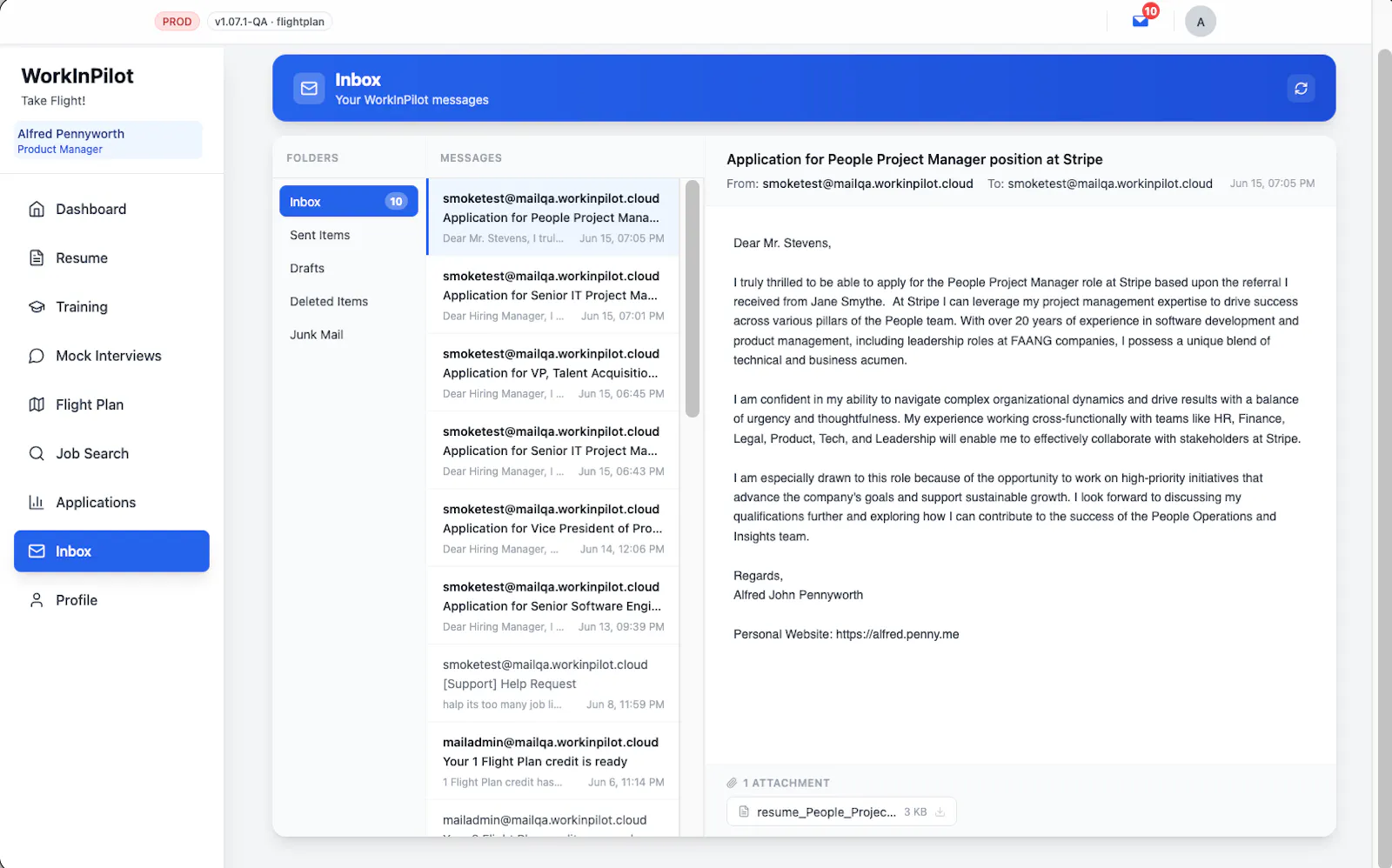Click the Applications chart icon
The width and height of the screenshot is (1392, 868).
pyautogui.click(x=37, y=502)
